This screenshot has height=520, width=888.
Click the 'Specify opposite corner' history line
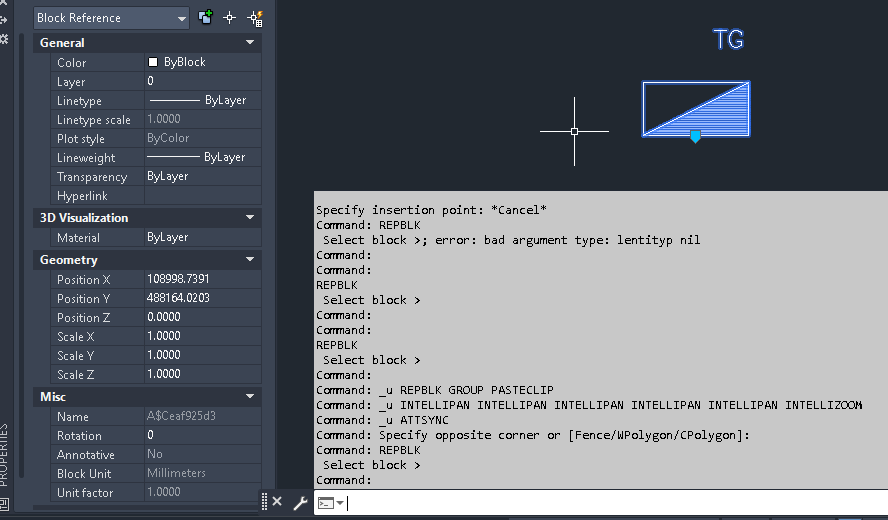click(x=533, y=436)
